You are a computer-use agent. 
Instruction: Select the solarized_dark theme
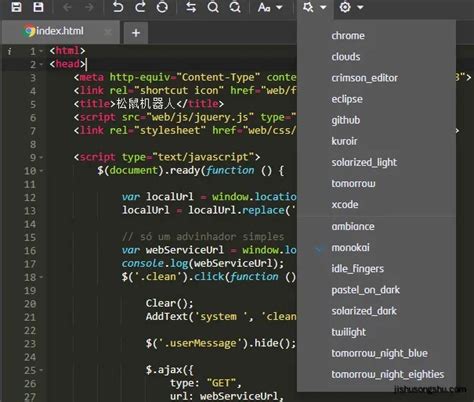point(364,311)
